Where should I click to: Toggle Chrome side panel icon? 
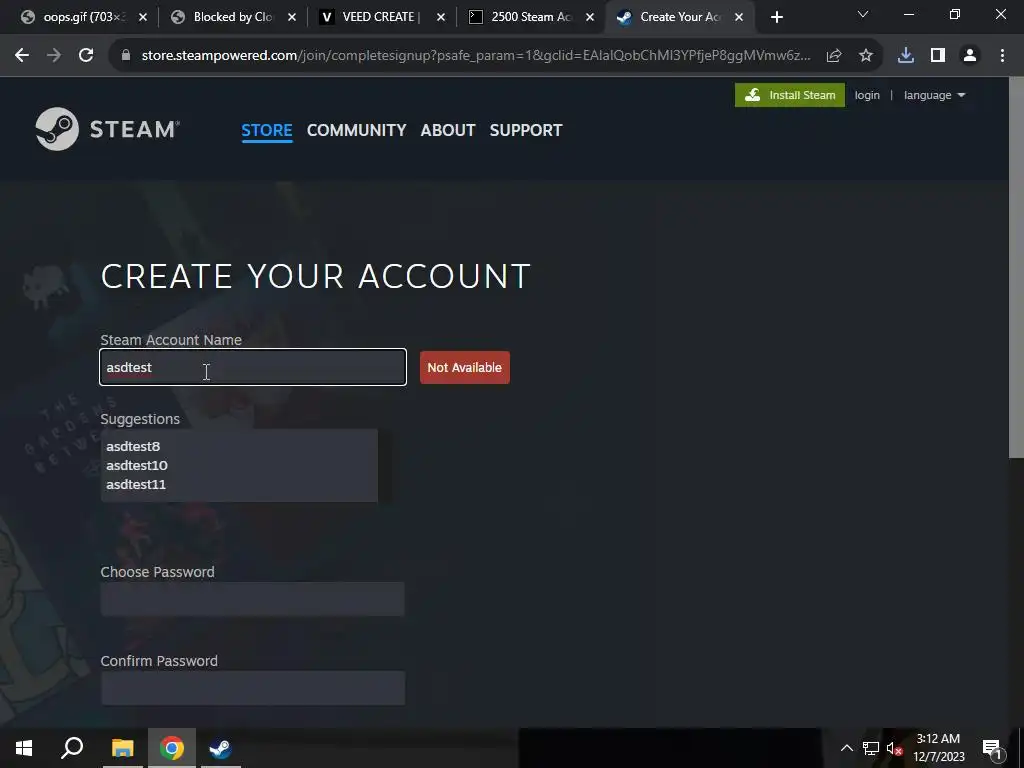point(937,56)
